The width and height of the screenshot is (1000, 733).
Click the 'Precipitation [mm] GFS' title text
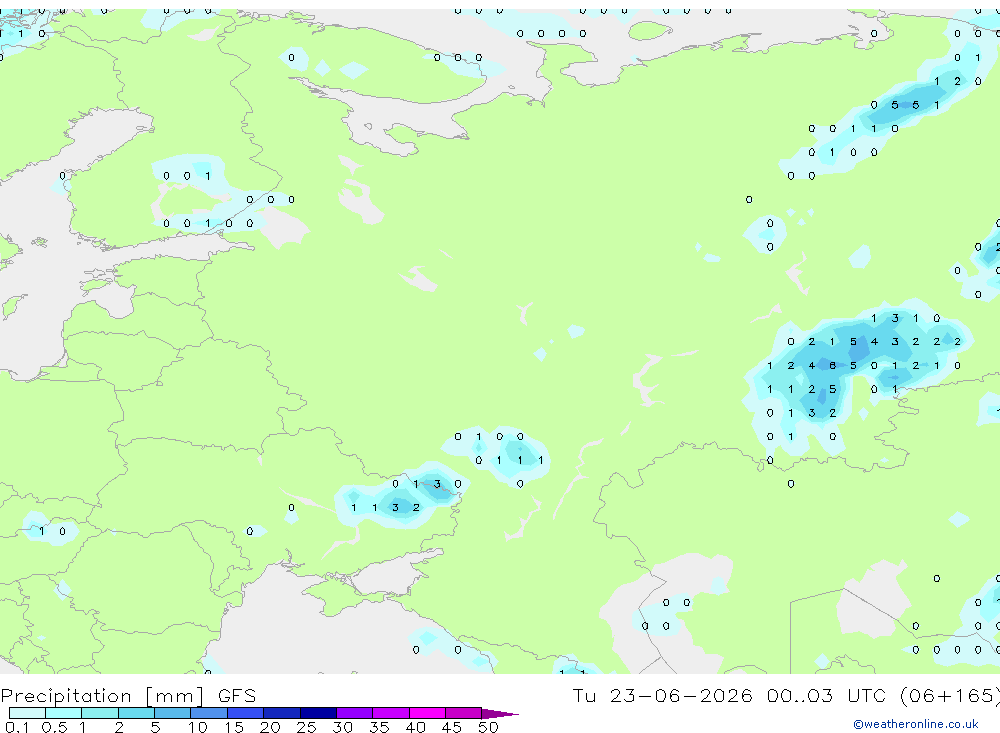[x=128, y=696]
